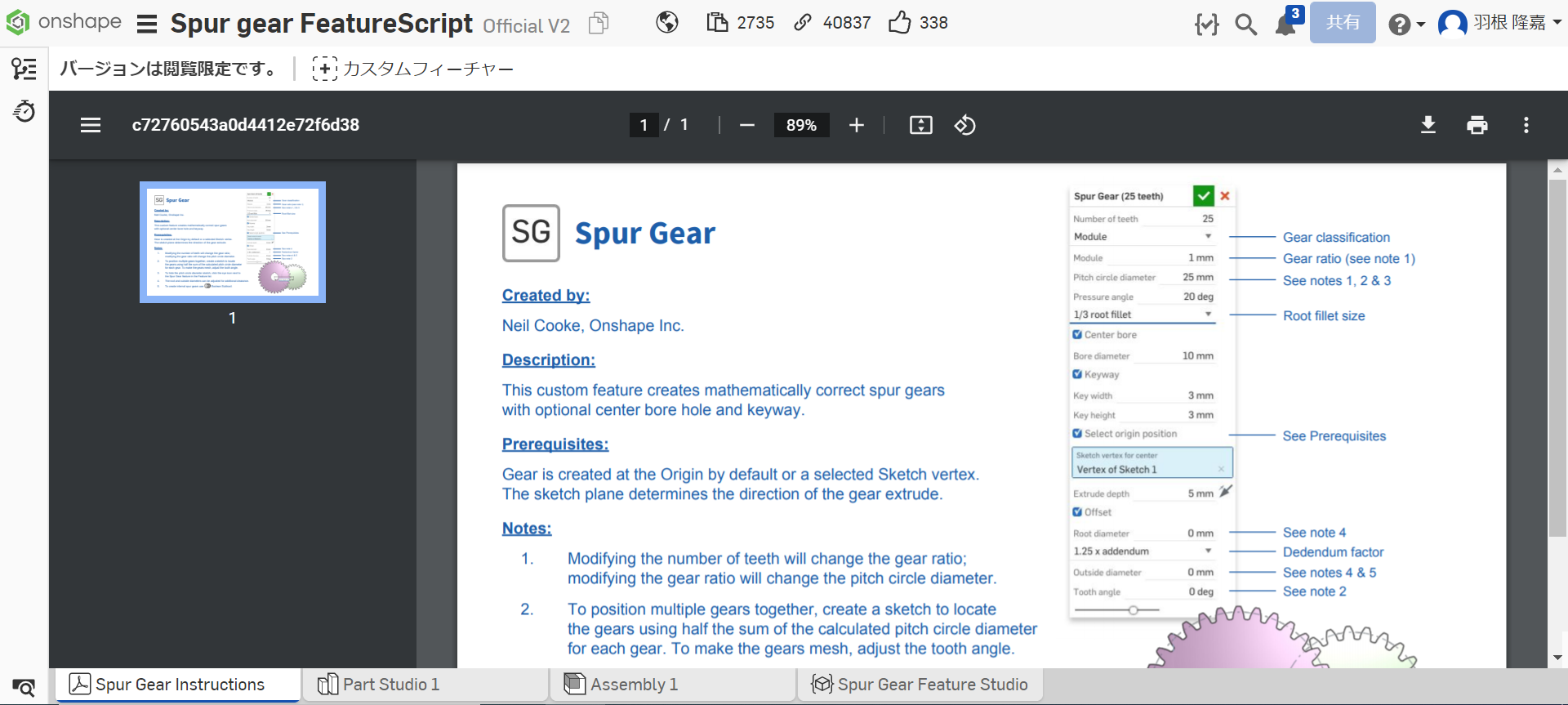Viewport: 1568px width, 705px height.
Task: Open the 1.25 x addendum dropdown
Action: [1143, 551]
